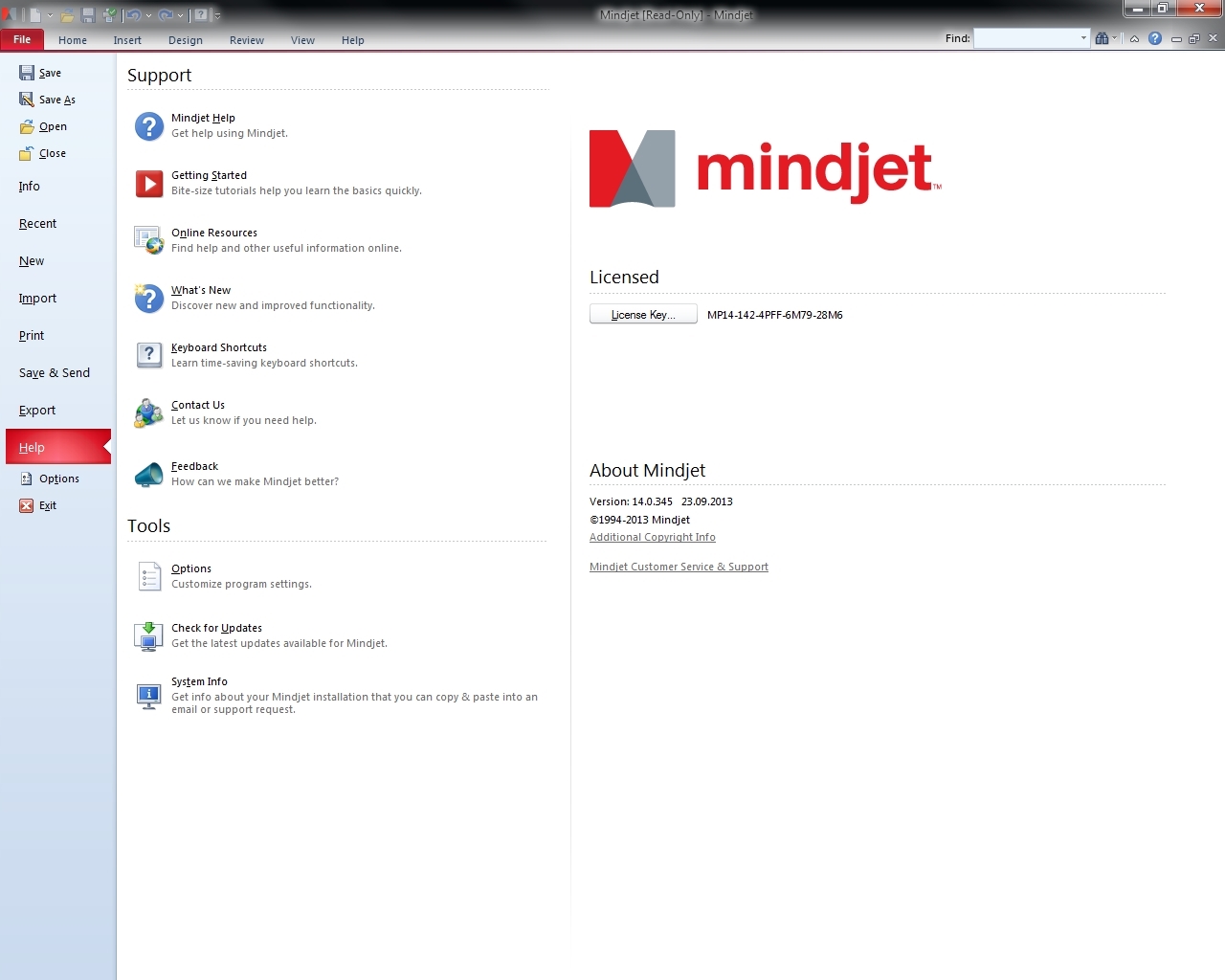This screenshot has height=980, width=1225.
Task: Click the binoculars find icon
Action: click(1102, 38)
